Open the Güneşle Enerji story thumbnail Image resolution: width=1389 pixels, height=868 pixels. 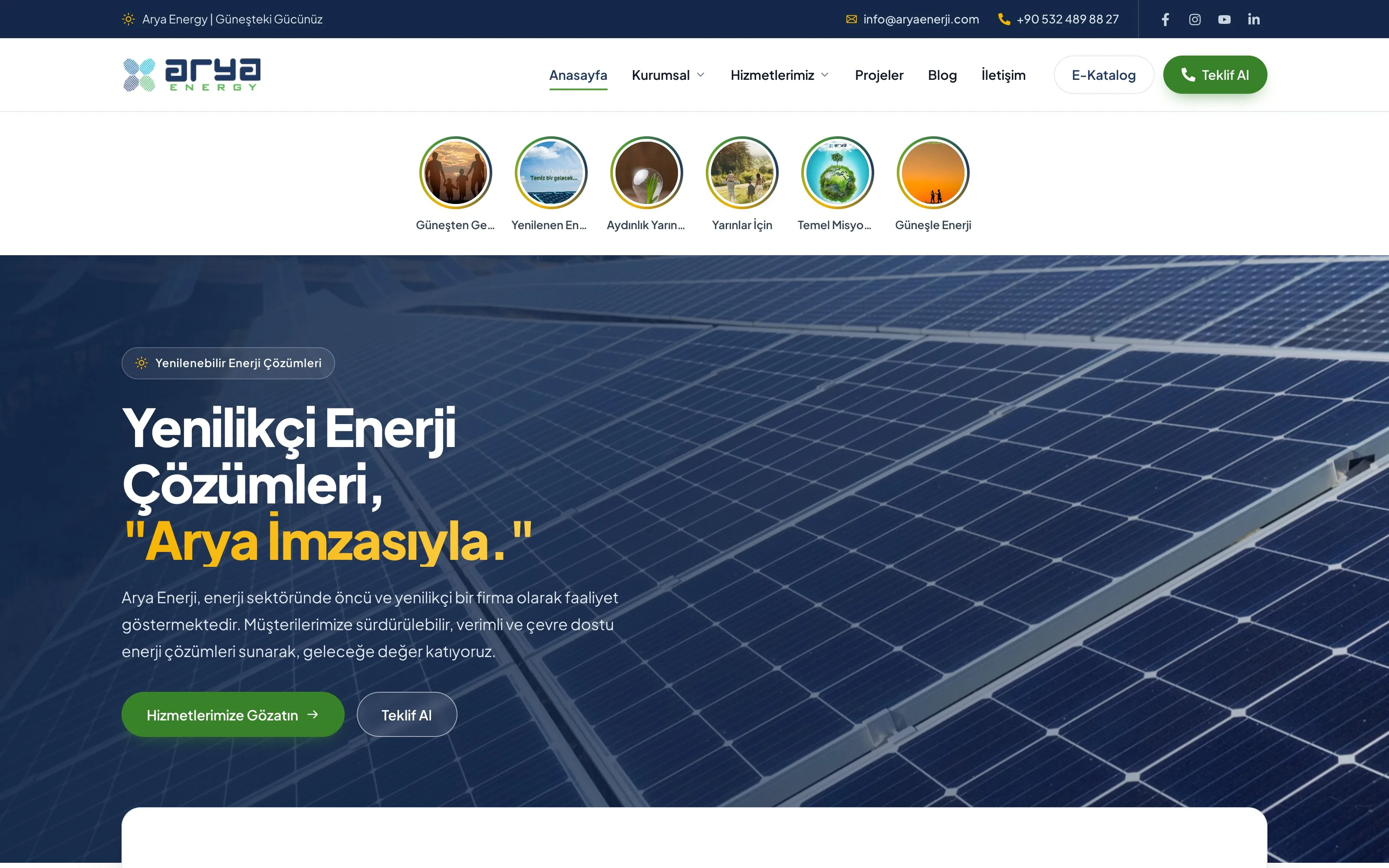[933, 172]
